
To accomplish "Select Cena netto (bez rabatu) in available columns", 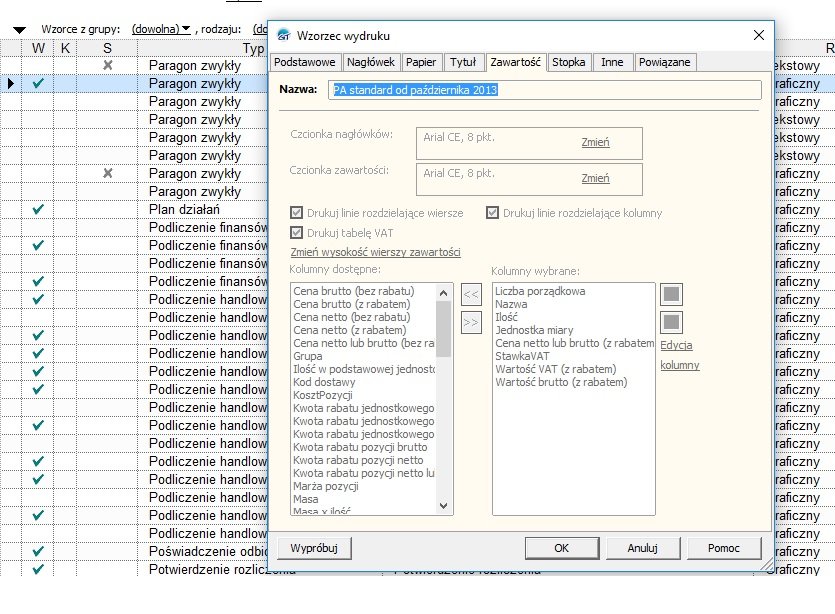I will click(352, 317).
